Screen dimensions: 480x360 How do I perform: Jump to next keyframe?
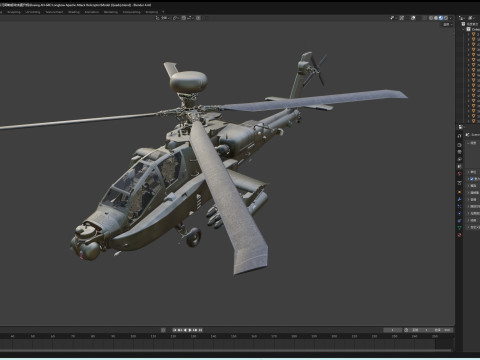(195, 330)
